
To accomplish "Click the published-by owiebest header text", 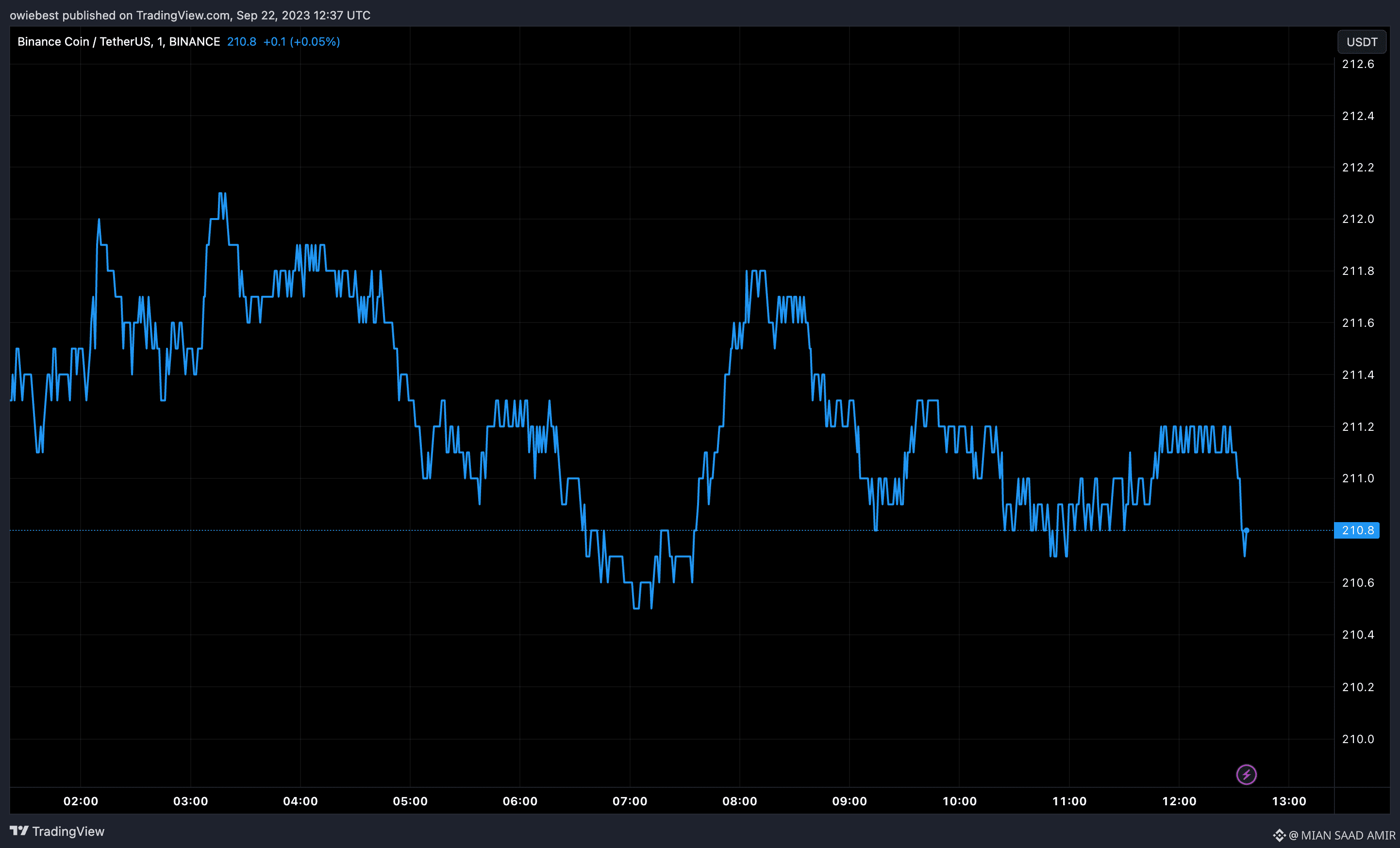I will (190, 16).
